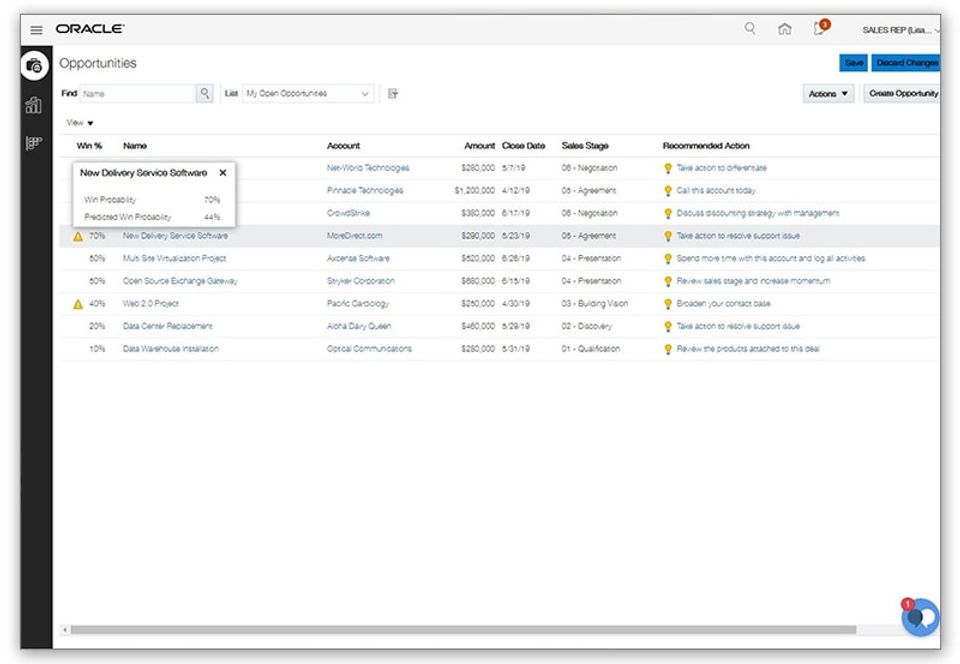This screenshot has width=960, height=664.
Task: Open the SALES REP user menu
Action: (x=900, y=30)
